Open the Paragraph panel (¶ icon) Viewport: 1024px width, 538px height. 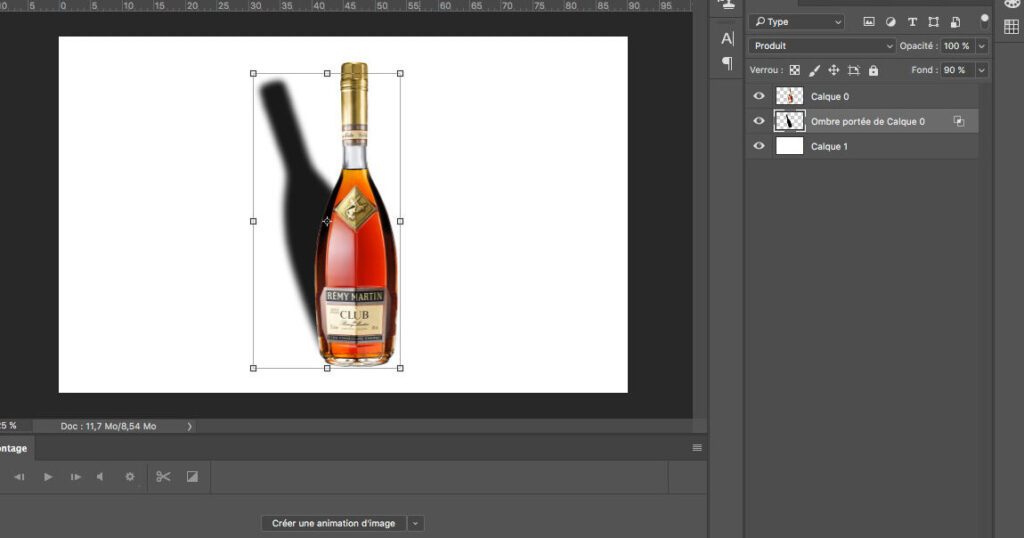click(x=727, y=63)
